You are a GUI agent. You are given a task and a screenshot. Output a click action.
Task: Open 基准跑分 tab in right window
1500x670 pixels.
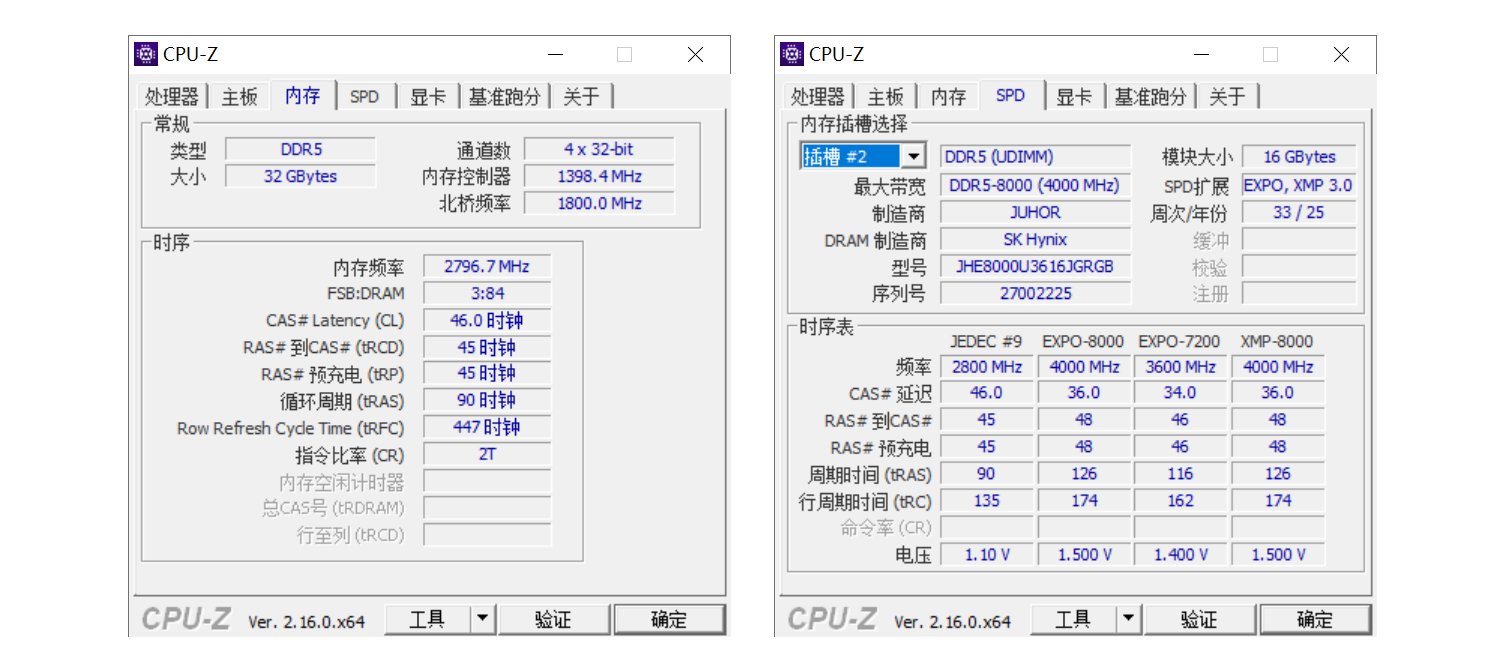pos(1151,96)
